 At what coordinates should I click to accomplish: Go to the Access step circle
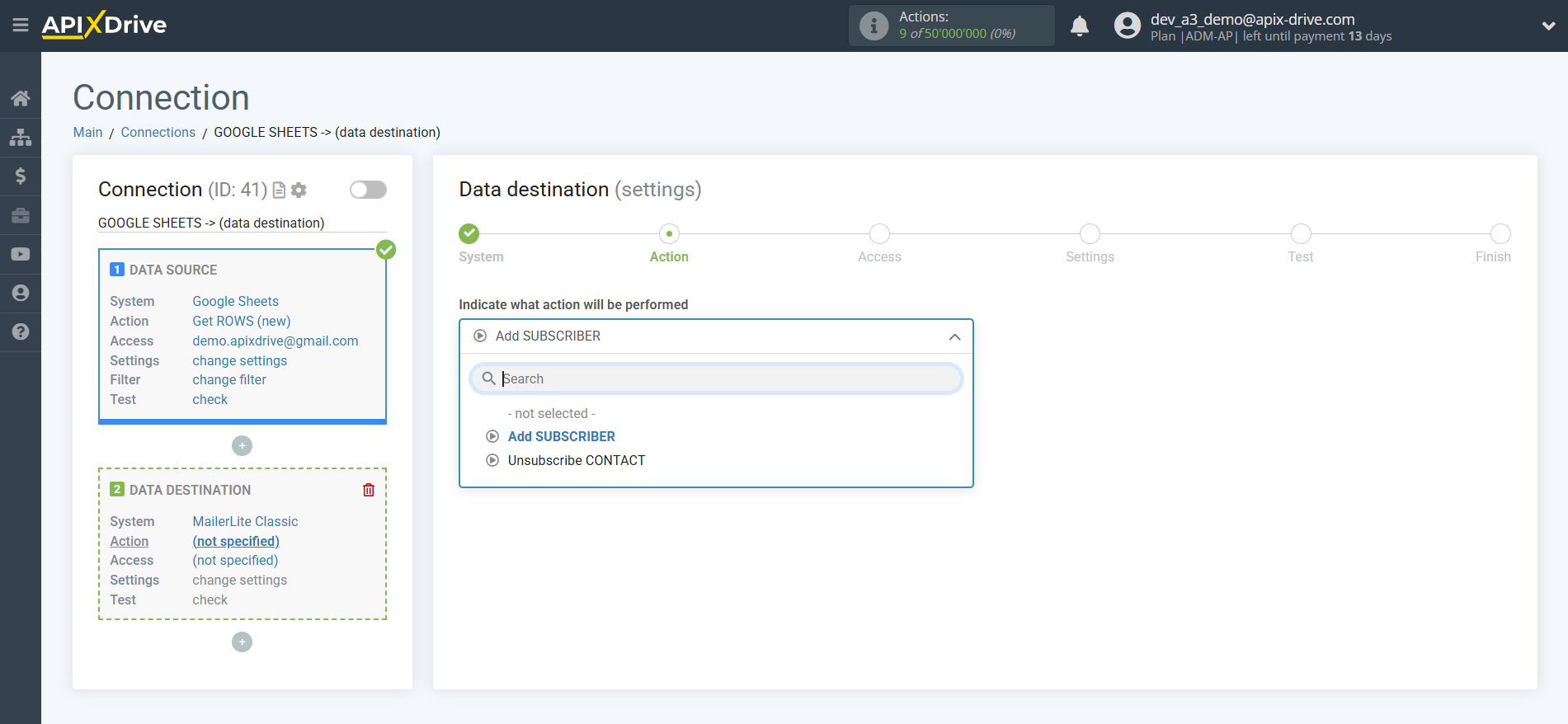[x=879, y=233]
